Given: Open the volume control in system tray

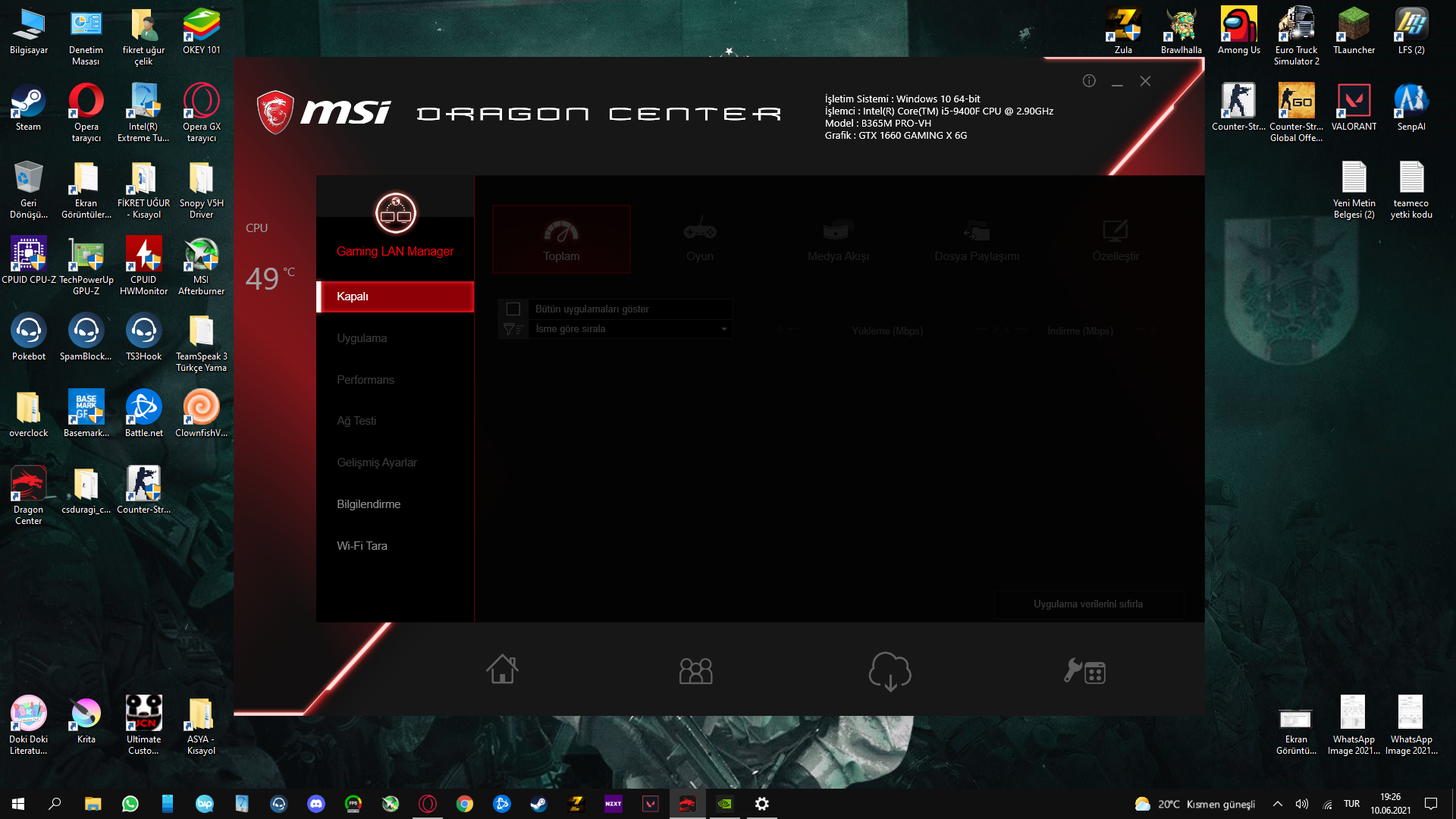Looking at the screenshot, I should [1302, 804].
